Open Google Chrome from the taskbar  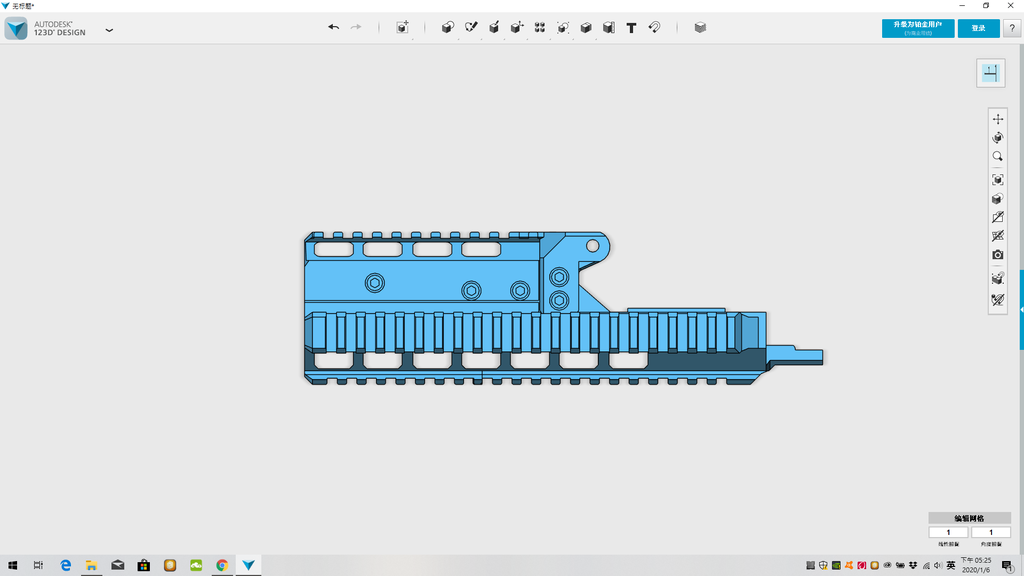point(222,566)
